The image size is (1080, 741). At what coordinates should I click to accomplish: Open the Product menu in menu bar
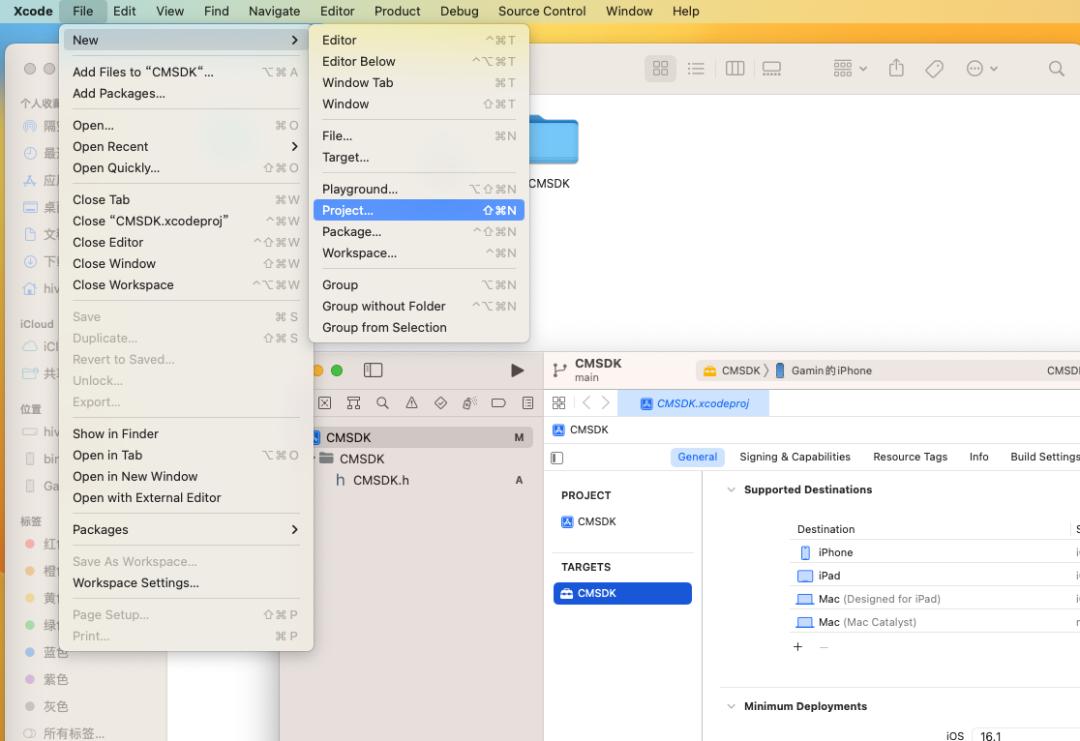[x=397, y=11]
